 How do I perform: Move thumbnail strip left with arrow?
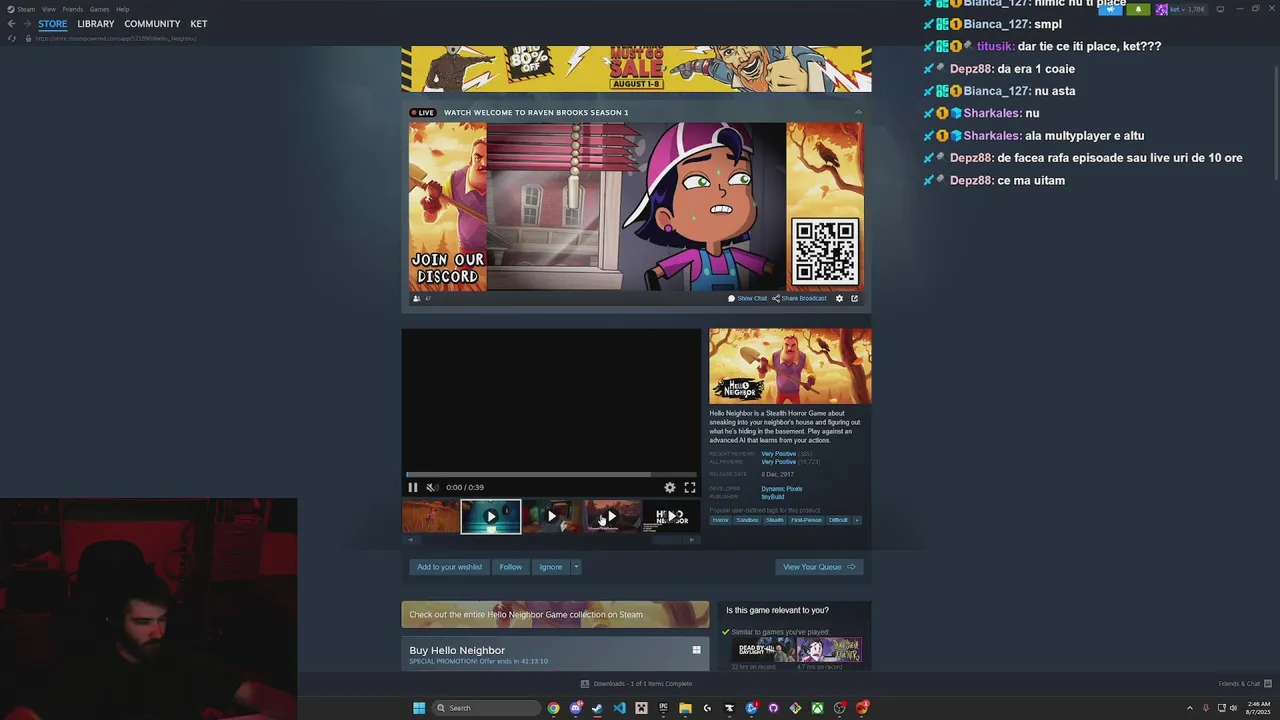pos(409,540)
